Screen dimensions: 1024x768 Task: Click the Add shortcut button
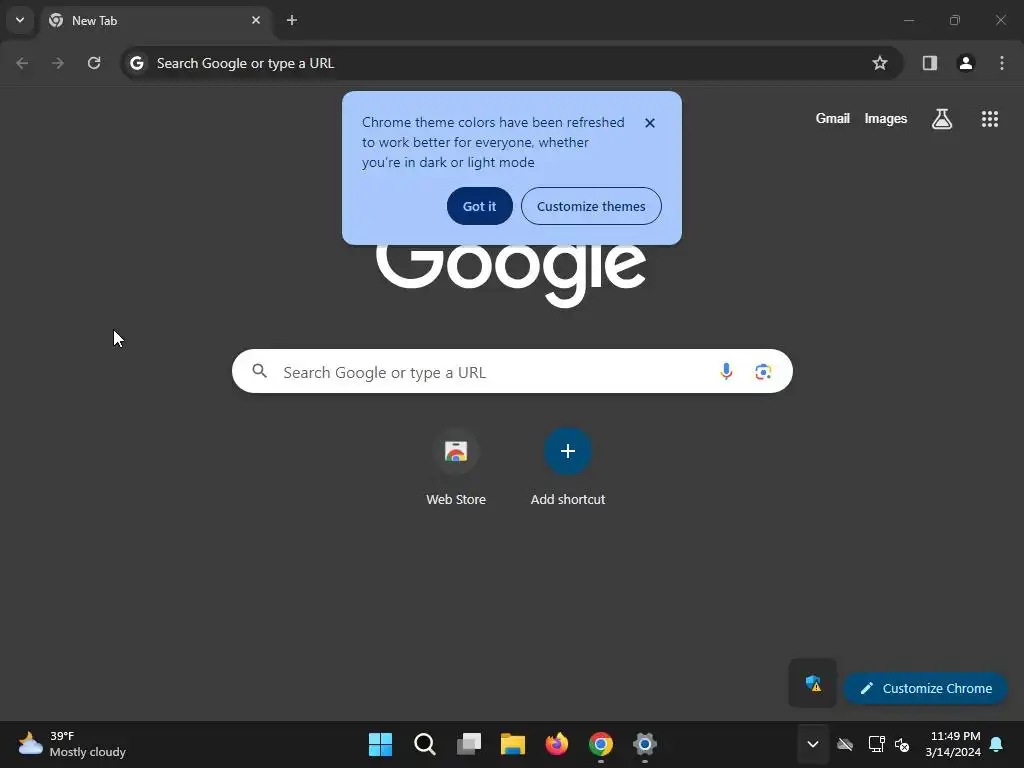click(568, 468)
